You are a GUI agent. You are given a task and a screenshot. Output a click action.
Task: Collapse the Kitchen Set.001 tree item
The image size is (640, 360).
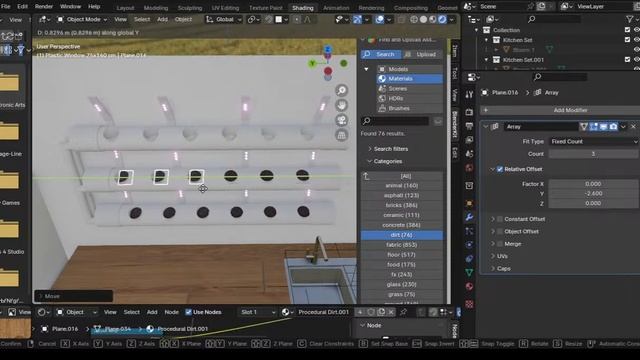coord(486,60)
